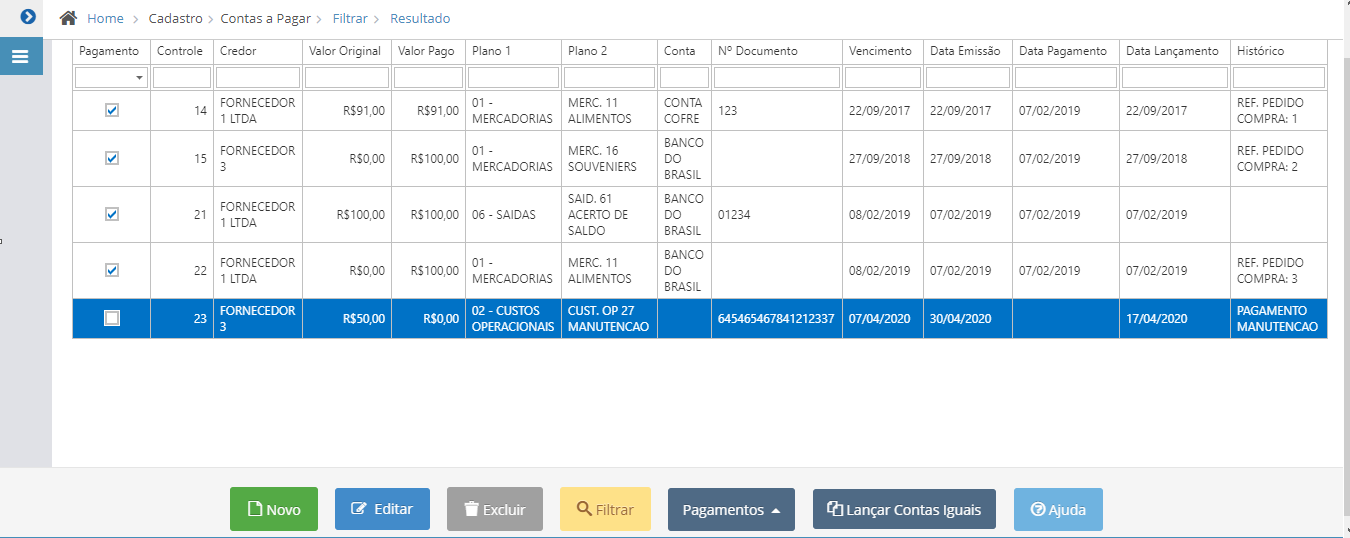Image resolution: width=1350 pixels, height=538 pixels.
Task: Focus the Valor Original filter field
Action: (x=346, y=77)
